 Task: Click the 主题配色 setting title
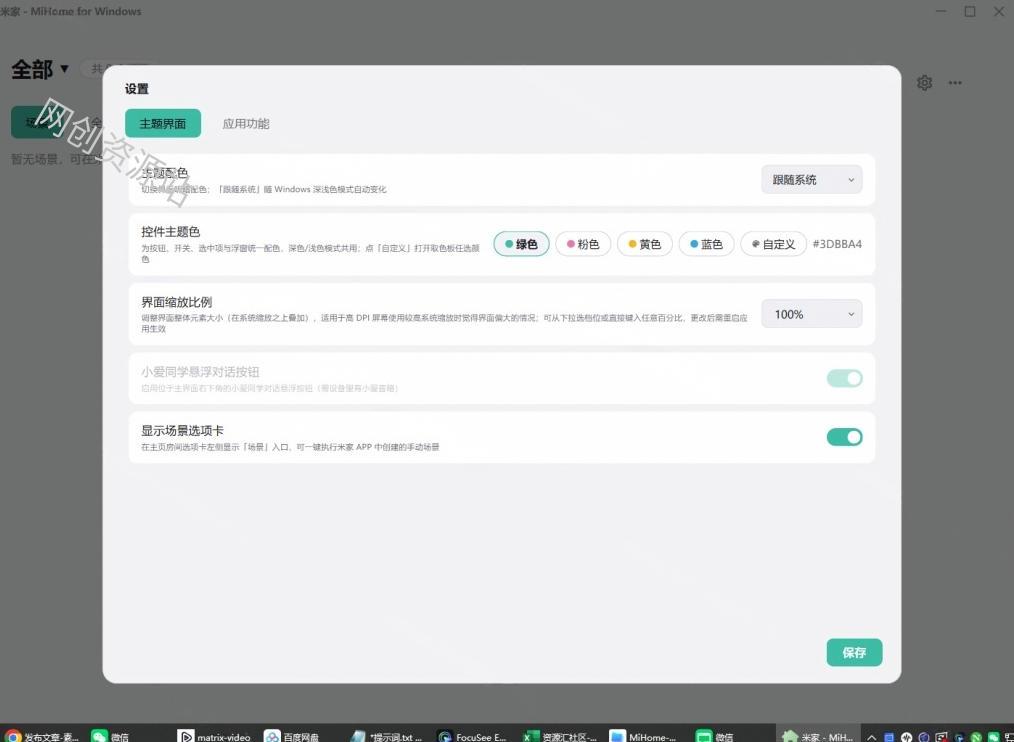click(165, 173)
